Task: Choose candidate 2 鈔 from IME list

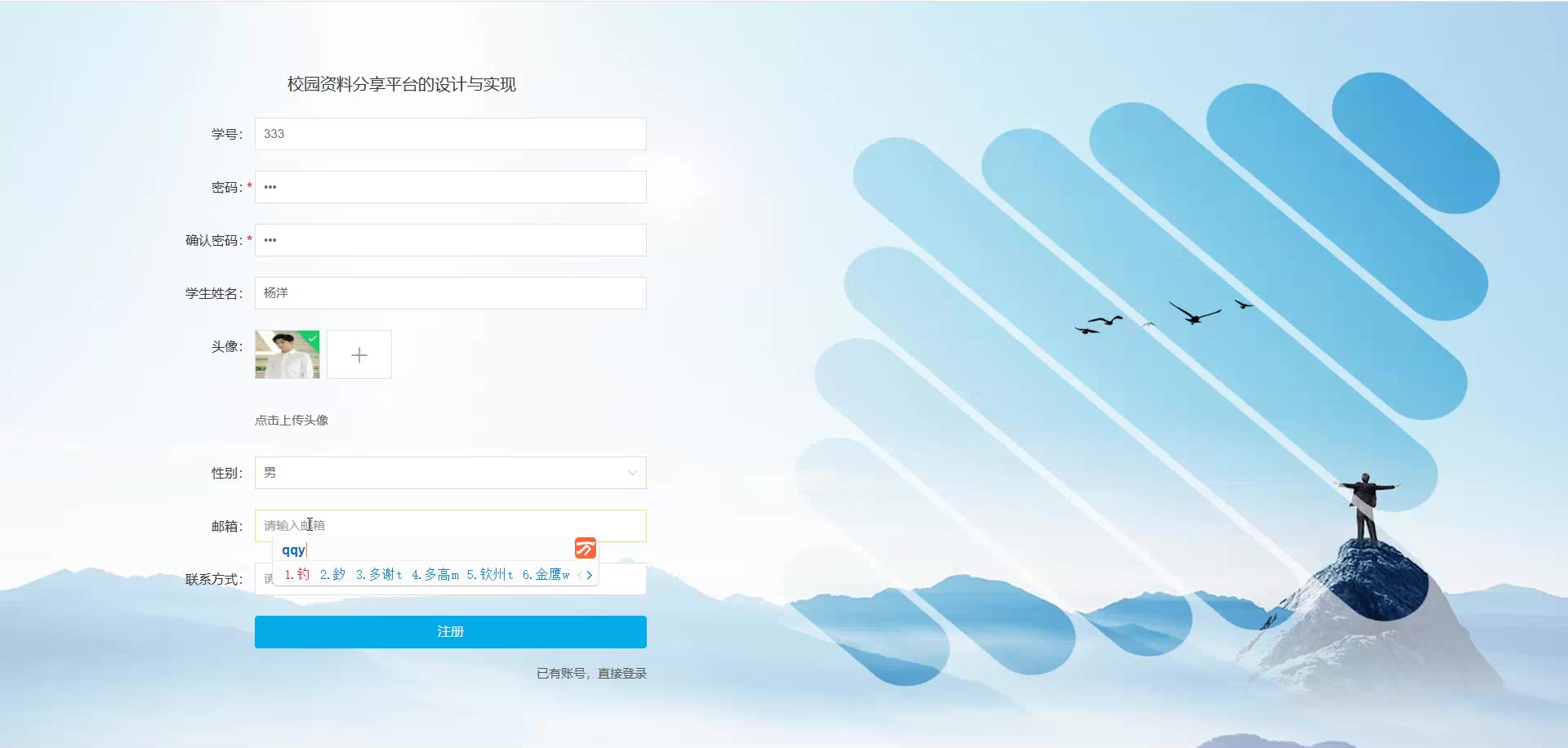Action: (x=333, y=575)
